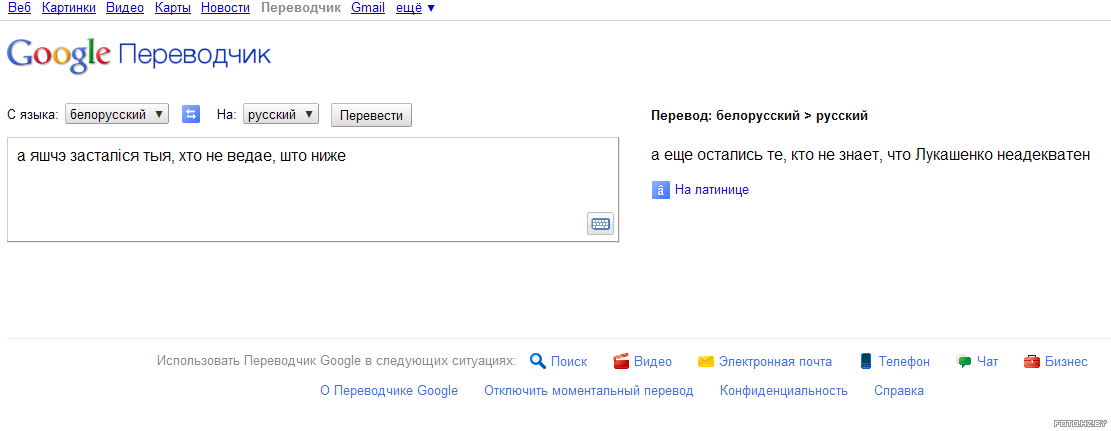Screen dimensions: 1111x431
Task: Click the 'На латинице' link
Action: click(x=711, y=190)
